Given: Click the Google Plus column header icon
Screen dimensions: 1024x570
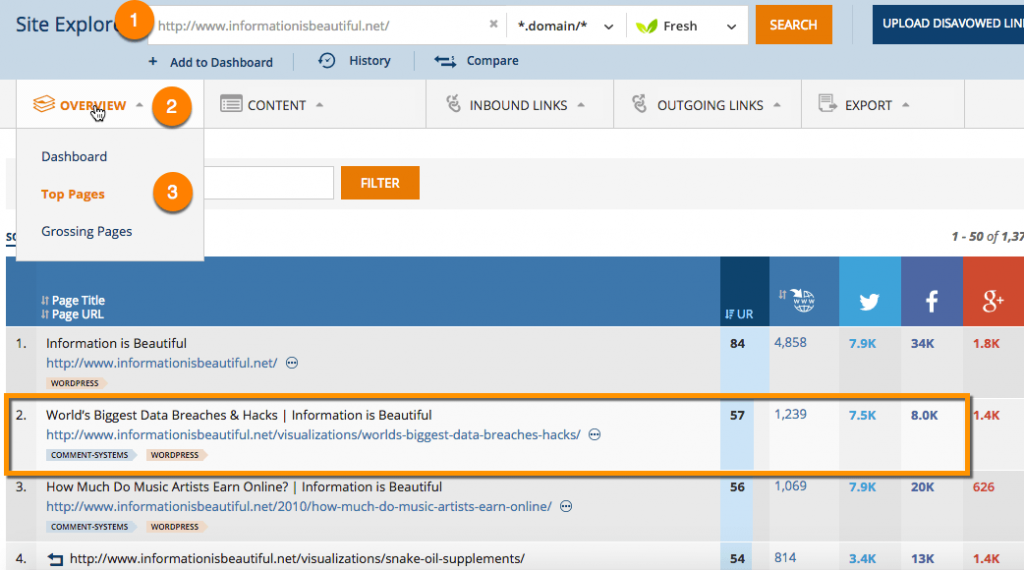Looking at the screenshot, I should [993, 301].
